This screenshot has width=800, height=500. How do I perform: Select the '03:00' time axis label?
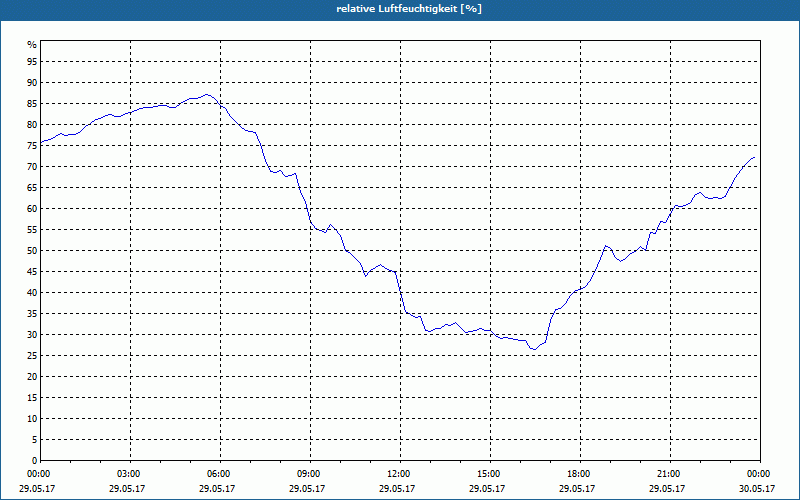pos(130,474)
